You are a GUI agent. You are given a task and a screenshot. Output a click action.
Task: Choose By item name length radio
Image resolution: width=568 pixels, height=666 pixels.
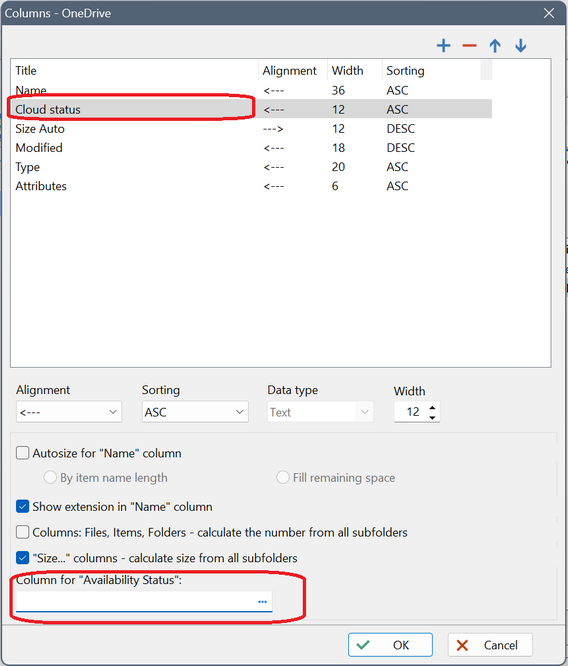tap(50, 477)
